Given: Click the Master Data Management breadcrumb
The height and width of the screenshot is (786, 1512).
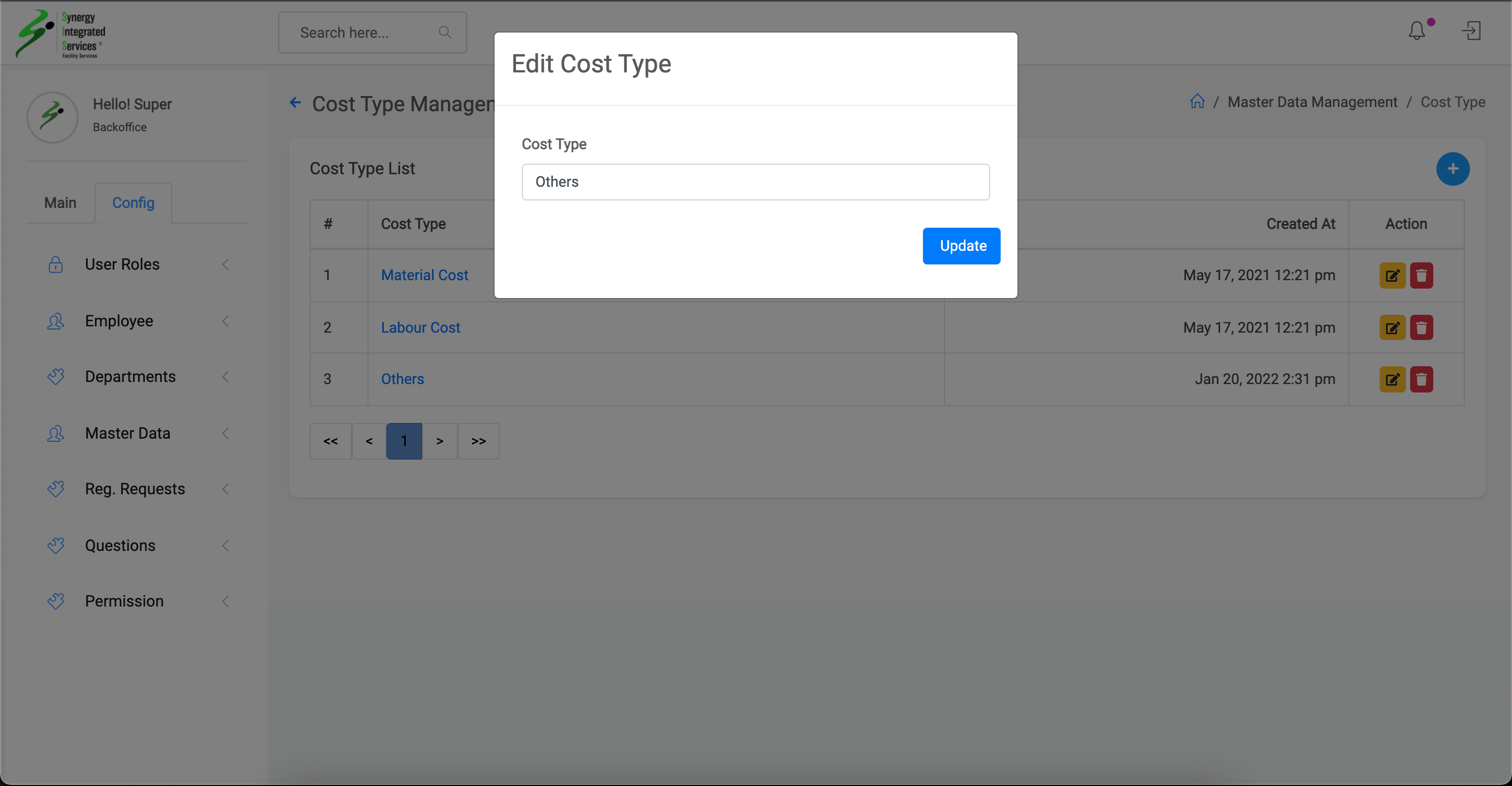Looking at the screenshot, I should (1312, 102).
